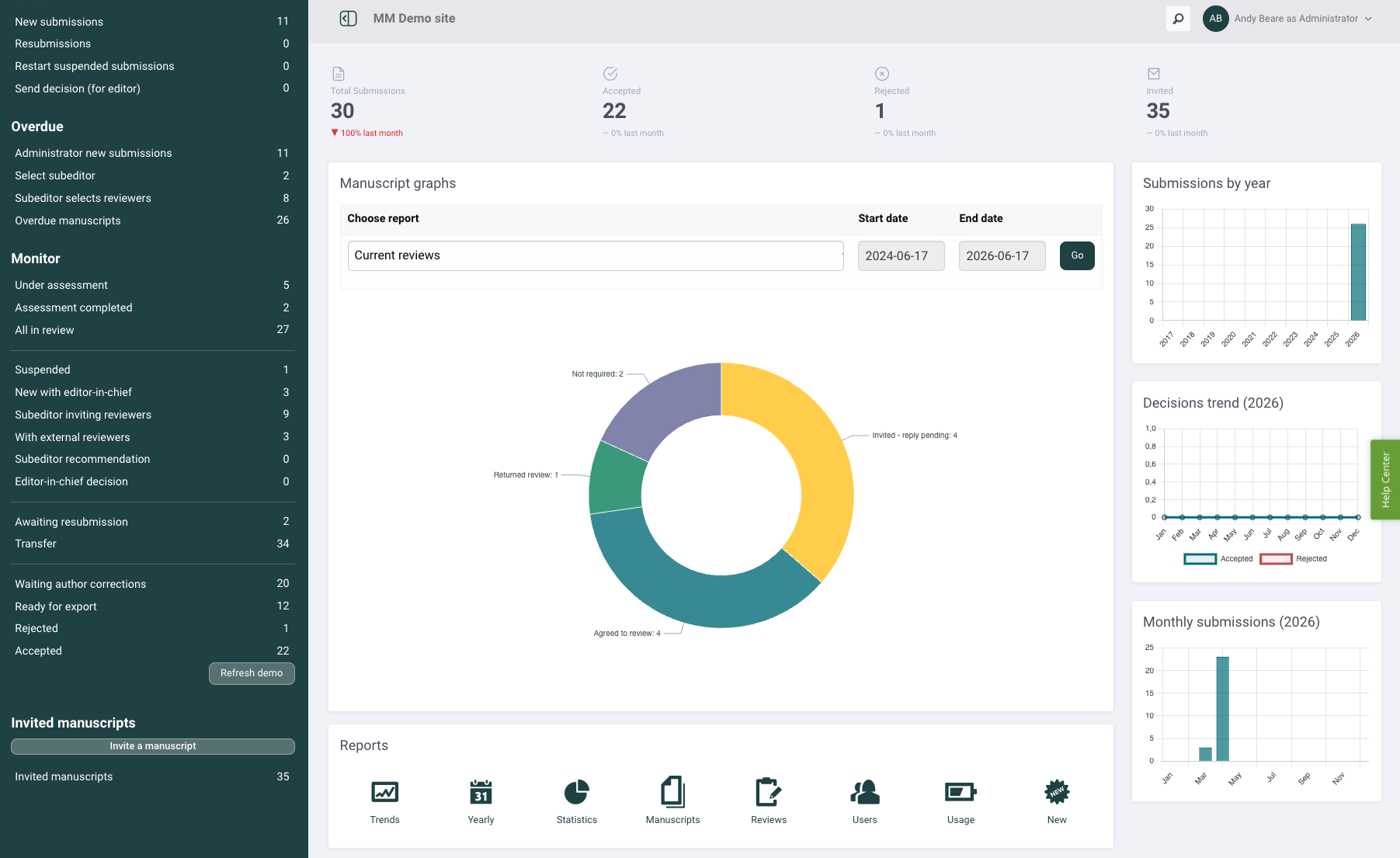
Task: Open search via magnifier icon
Action: [1178, 19]
